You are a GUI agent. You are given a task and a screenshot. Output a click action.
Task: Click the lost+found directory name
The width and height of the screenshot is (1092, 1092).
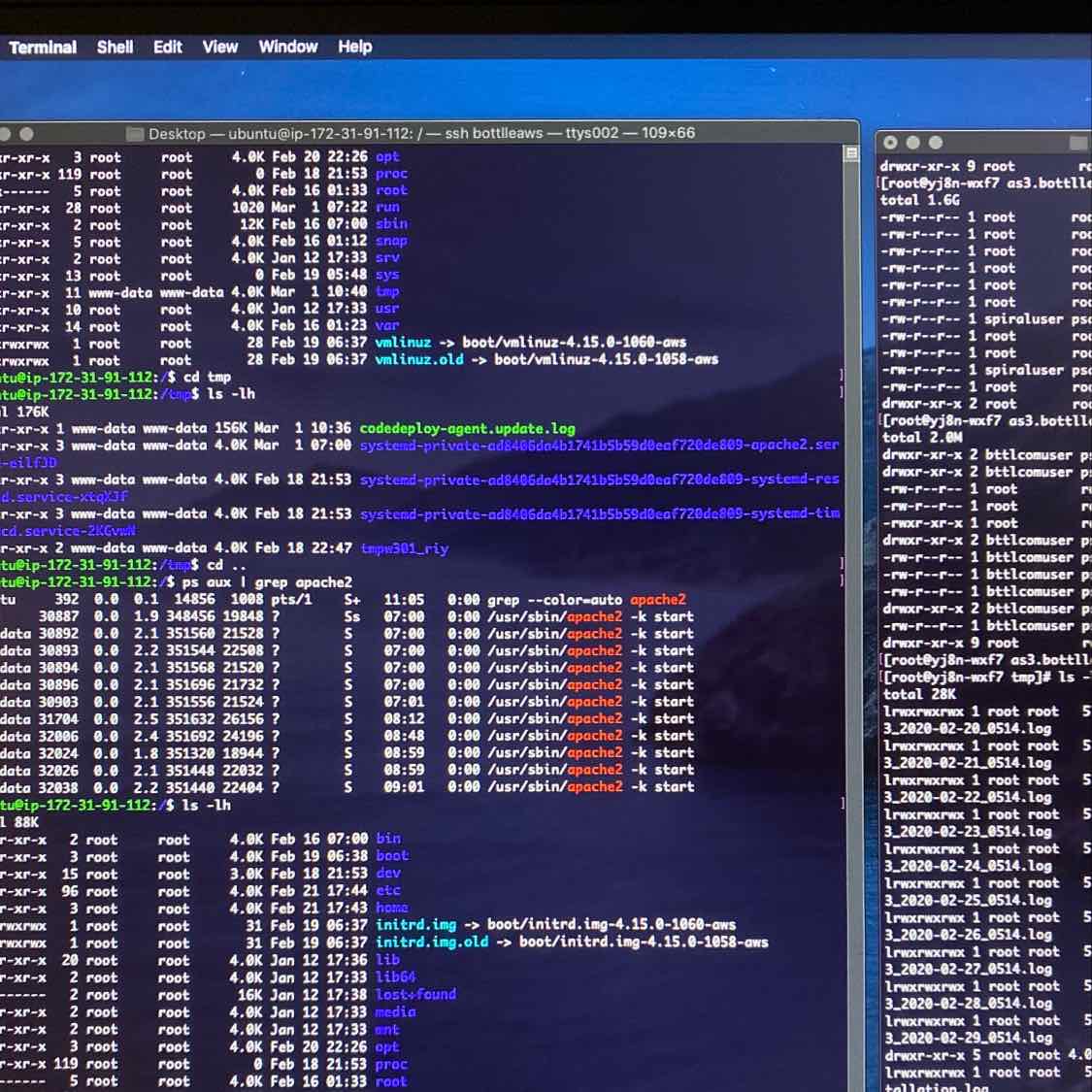click(x=415, y=994)
